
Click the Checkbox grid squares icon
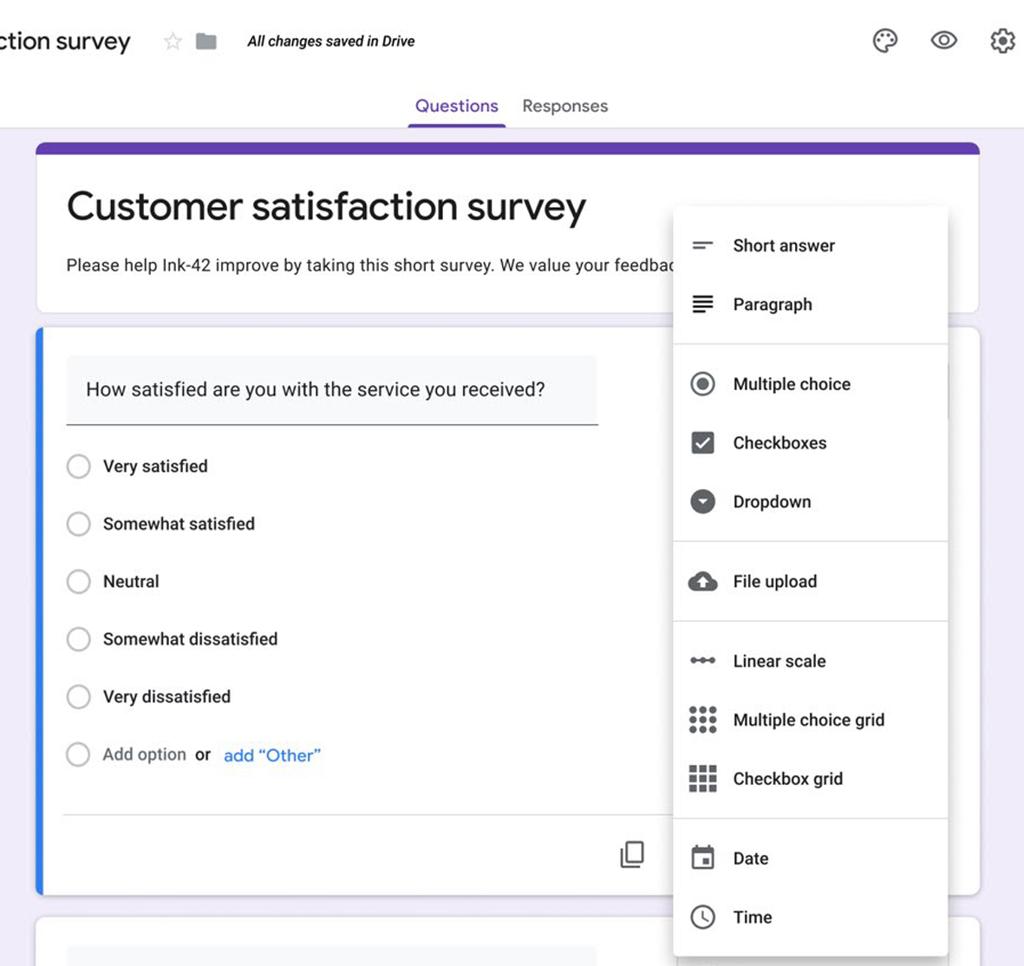coord(703,779)
